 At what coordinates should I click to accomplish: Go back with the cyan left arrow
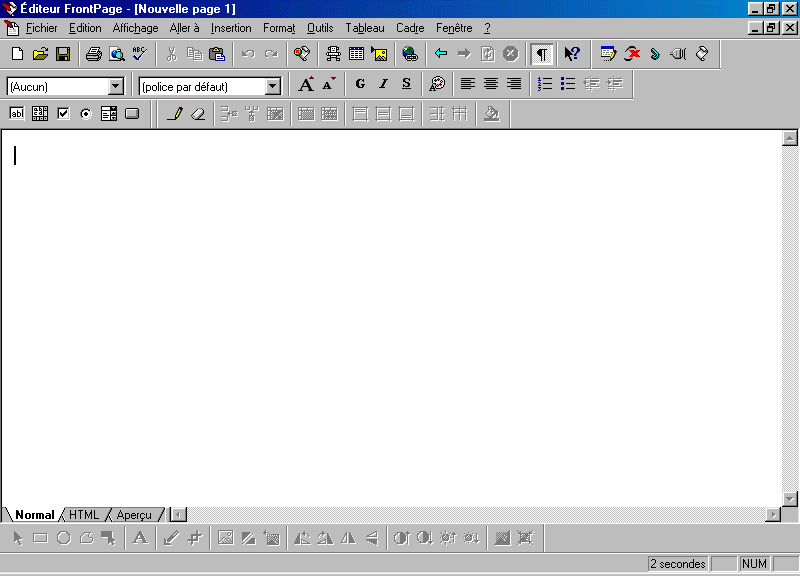(x=441, y=54)
